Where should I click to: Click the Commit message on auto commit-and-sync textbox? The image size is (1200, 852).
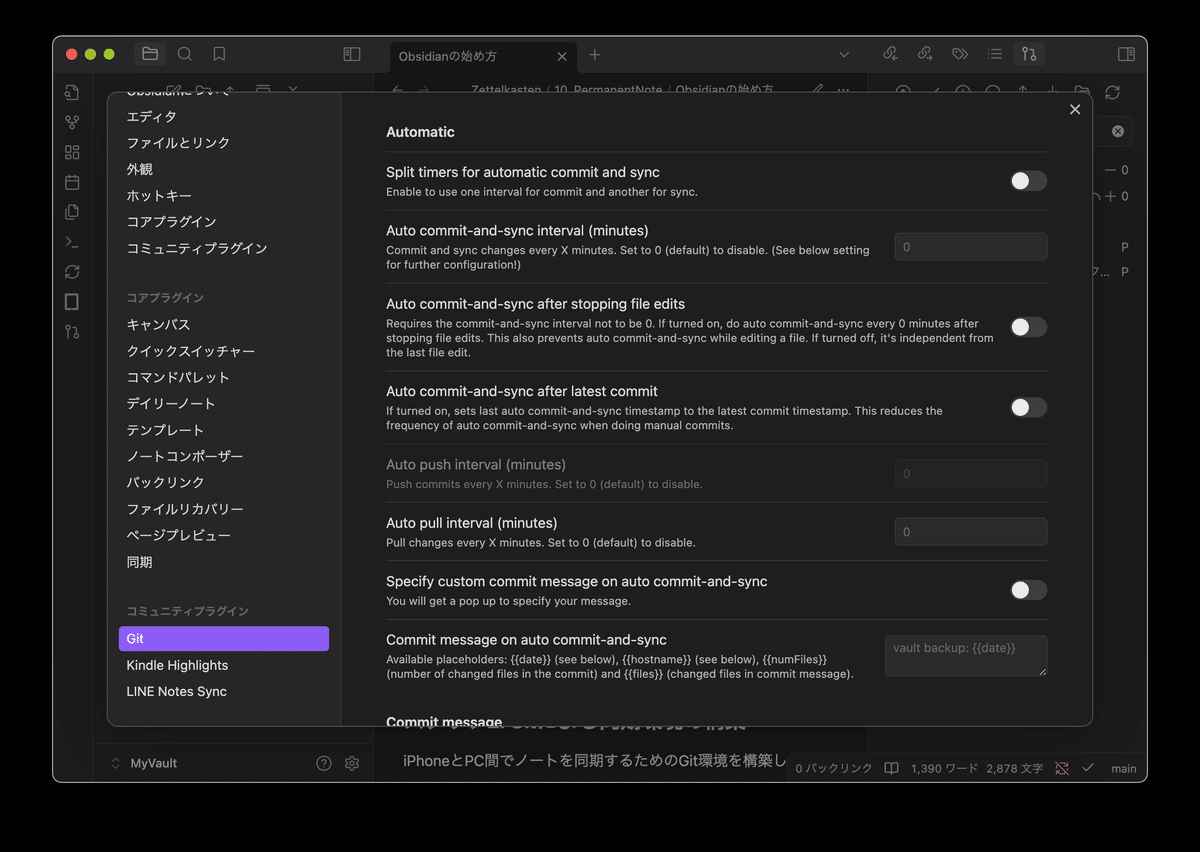point(966,656)
